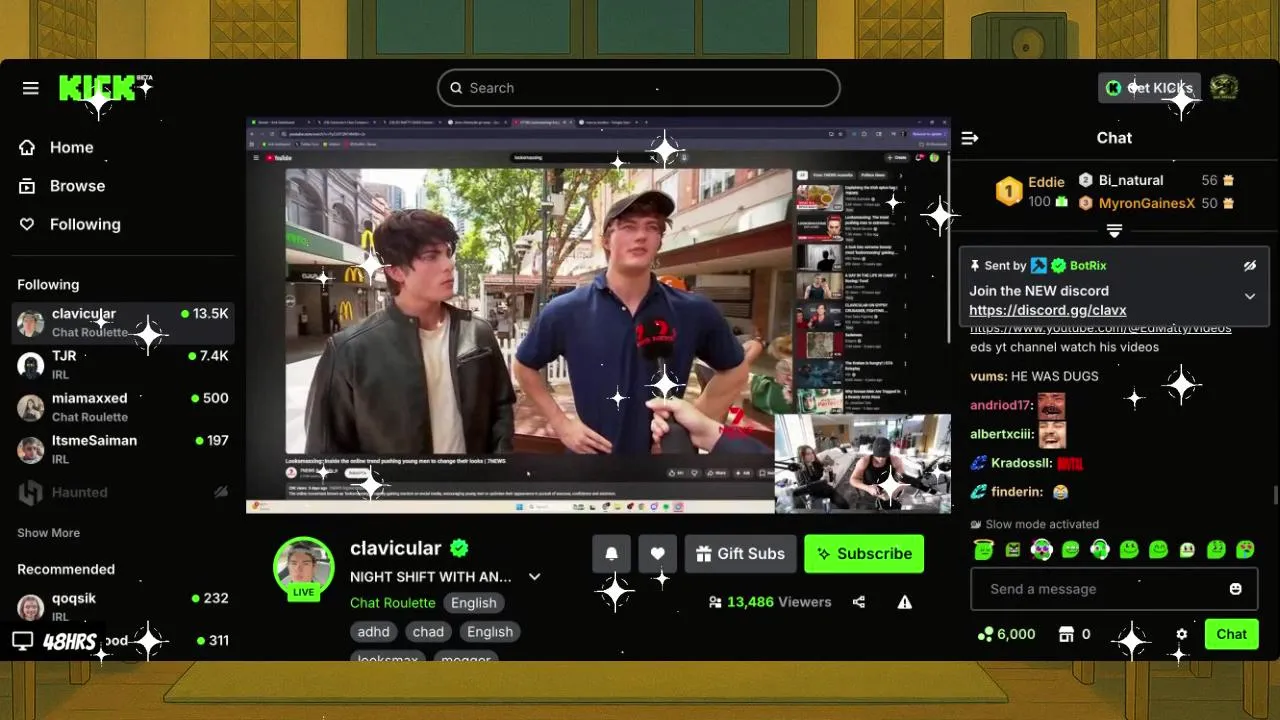Screen dimensions: 1280x720
Task: Hide the pinned BotRix message
Action: [x=1249, y=266]
